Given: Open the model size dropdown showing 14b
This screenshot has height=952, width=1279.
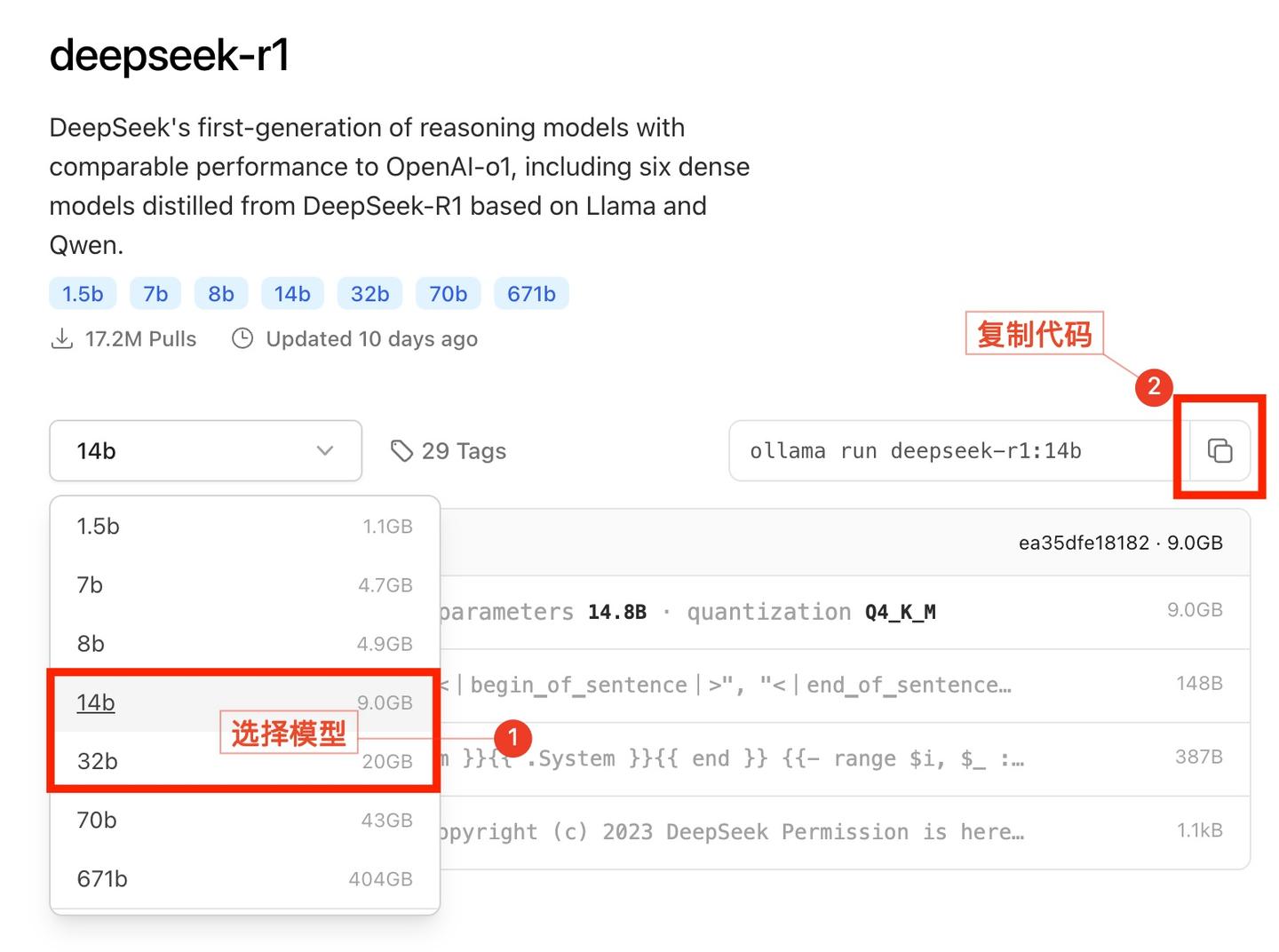Looking at the screenshot, I should 204,450.
